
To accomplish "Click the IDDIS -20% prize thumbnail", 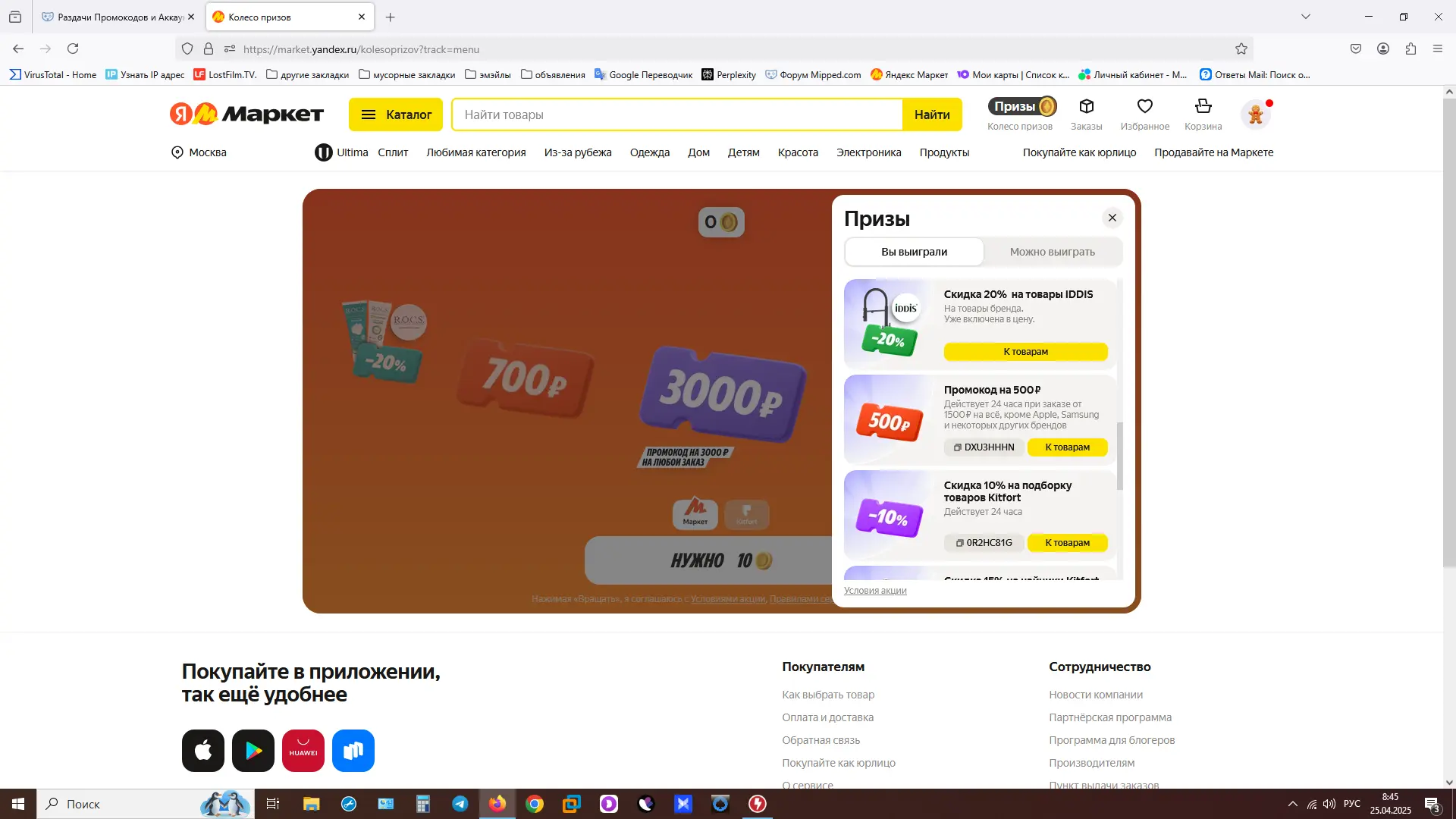I will tap(890, 324).
